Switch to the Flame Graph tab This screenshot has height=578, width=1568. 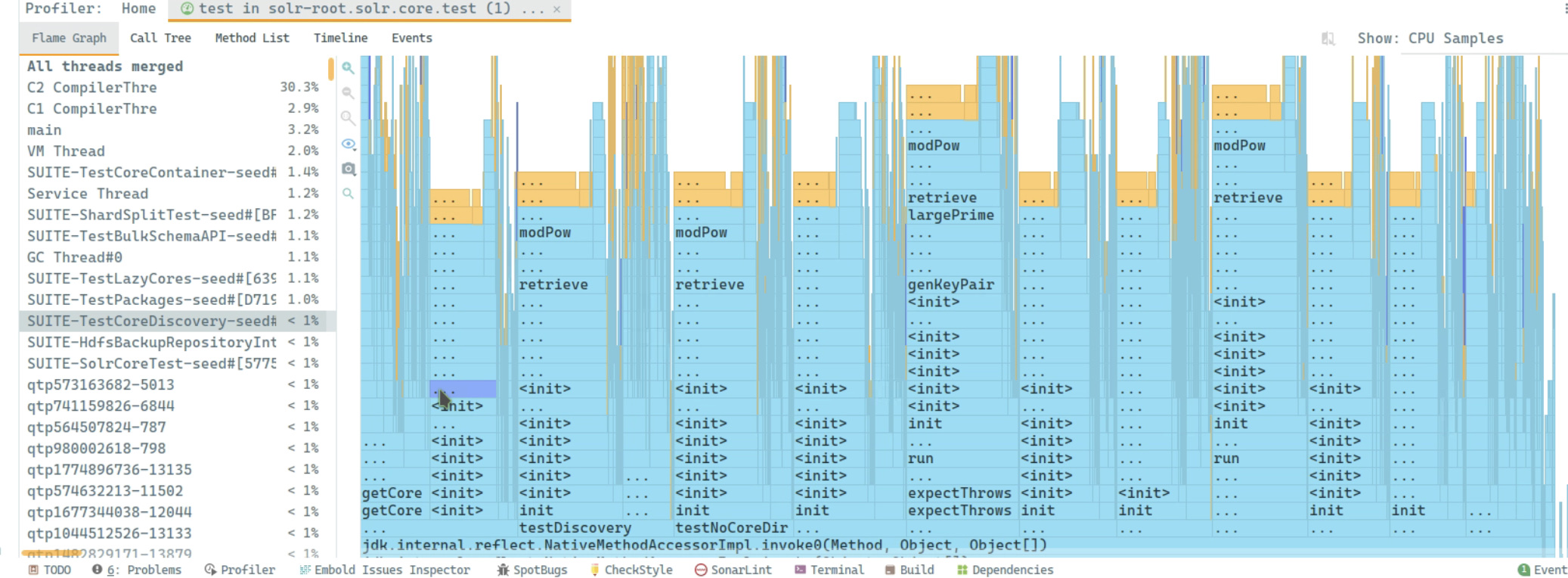pyautogui.click(x=69, y=38)
